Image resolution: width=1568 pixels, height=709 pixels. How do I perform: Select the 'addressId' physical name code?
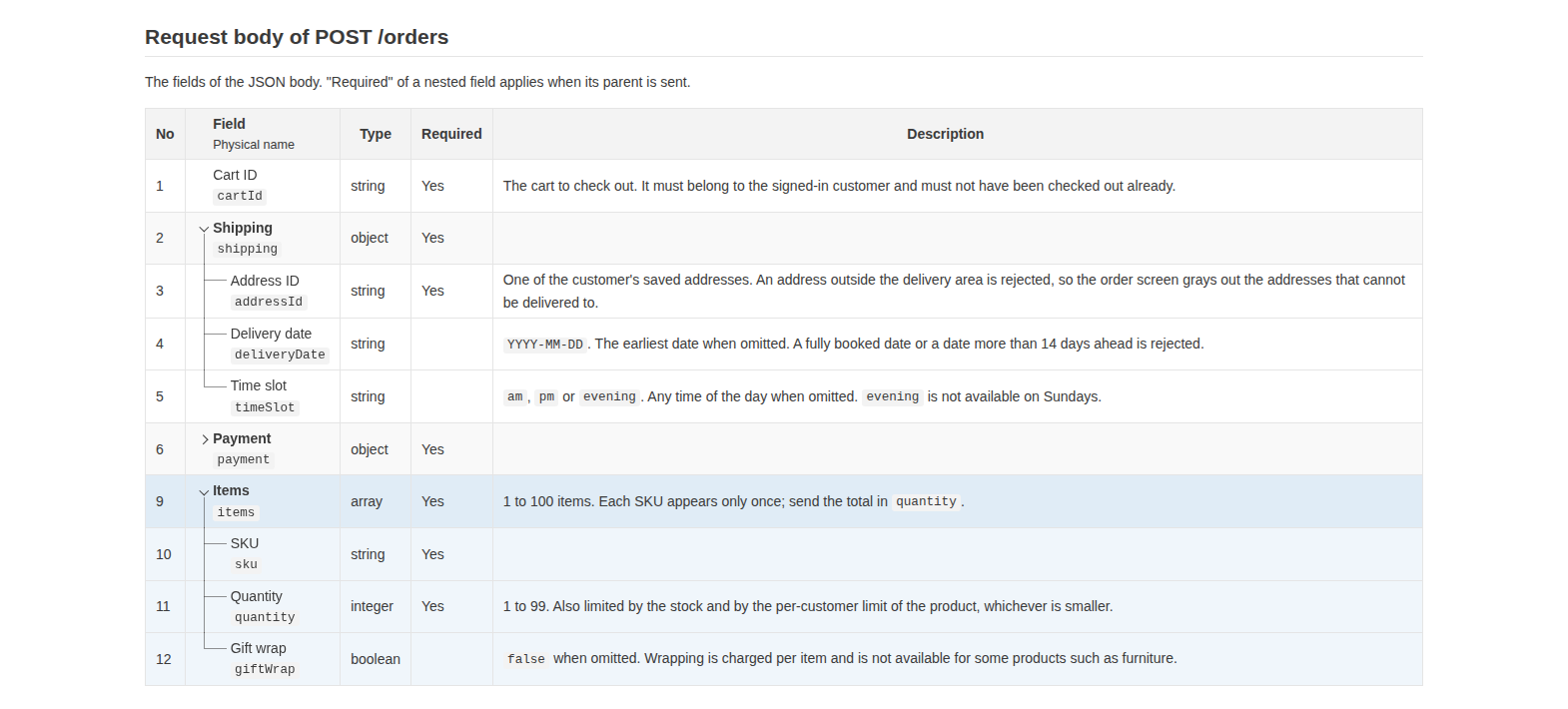coord(269,303)
